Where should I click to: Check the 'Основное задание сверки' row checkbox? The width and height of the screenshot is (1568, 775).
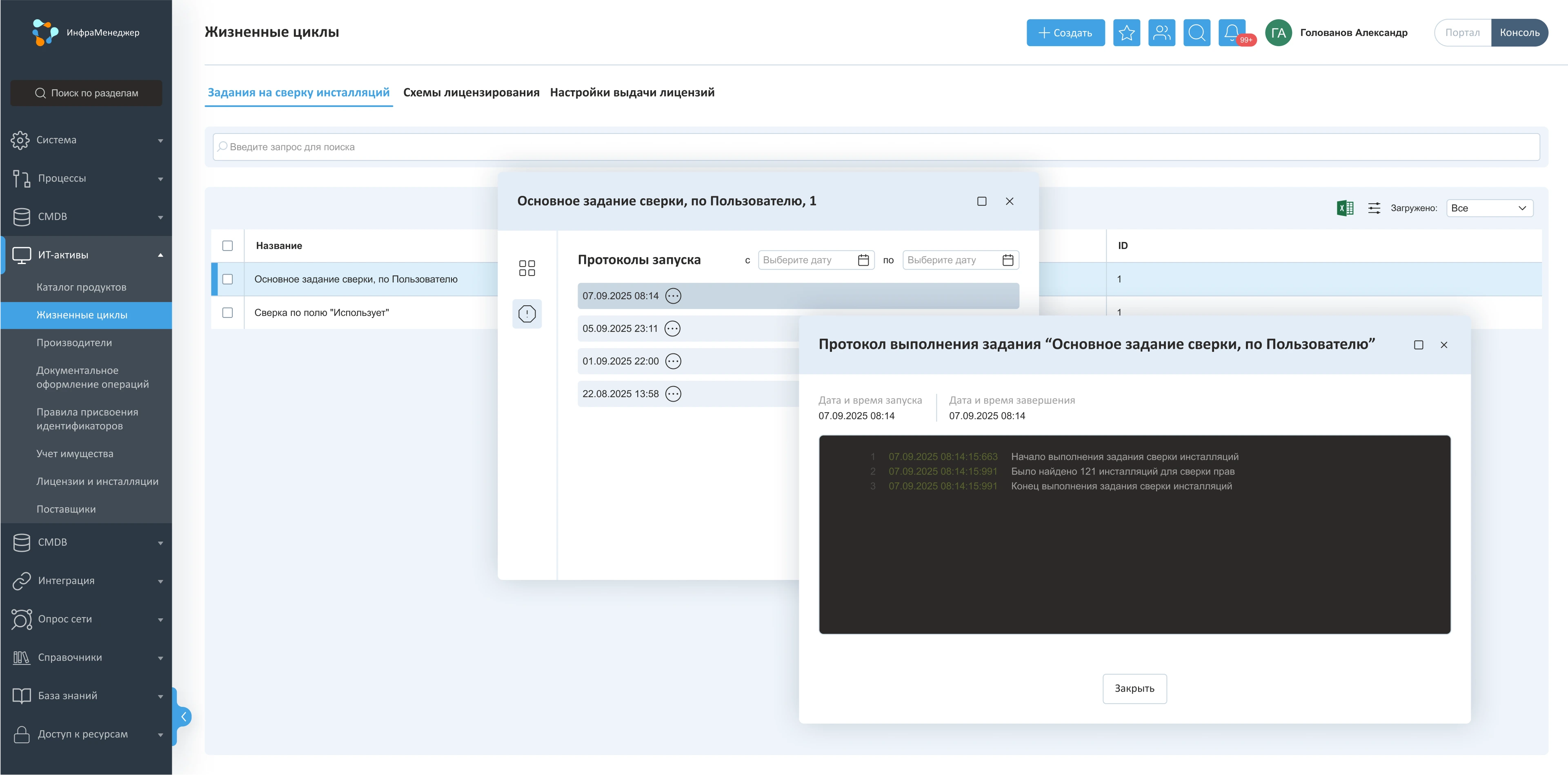coord(228,279)
